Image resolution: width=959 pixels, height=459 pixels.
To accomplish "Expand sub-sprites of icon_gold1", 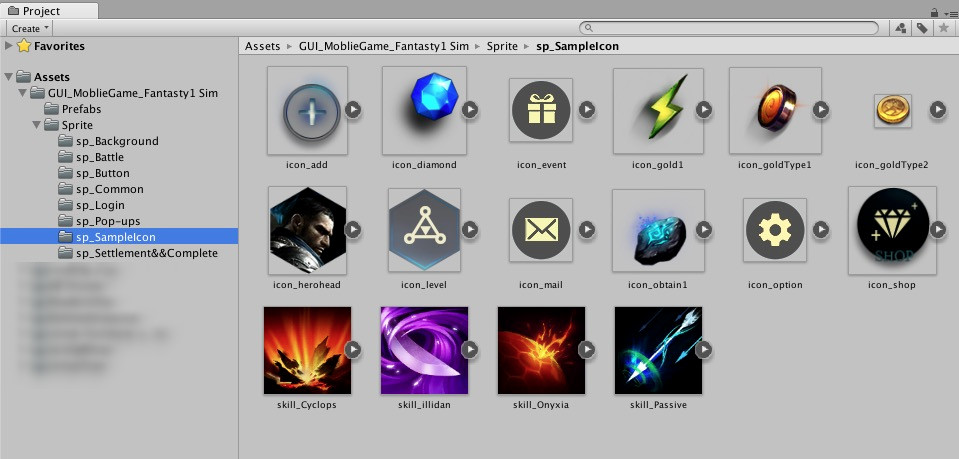I will coord(704,110).
